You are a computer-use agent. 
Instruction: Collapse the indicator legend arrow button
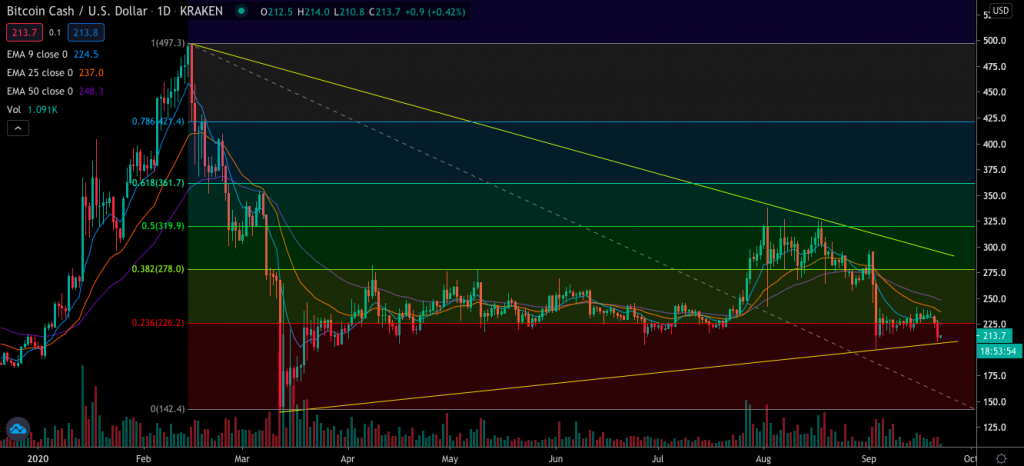click(18, 129)
